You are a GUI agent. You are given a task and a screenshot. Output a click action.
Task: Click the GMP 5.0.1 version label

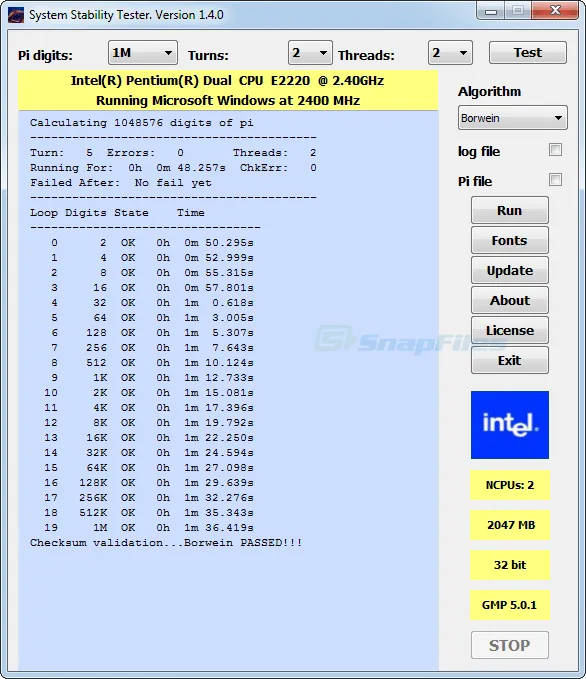tap(510, 605)
